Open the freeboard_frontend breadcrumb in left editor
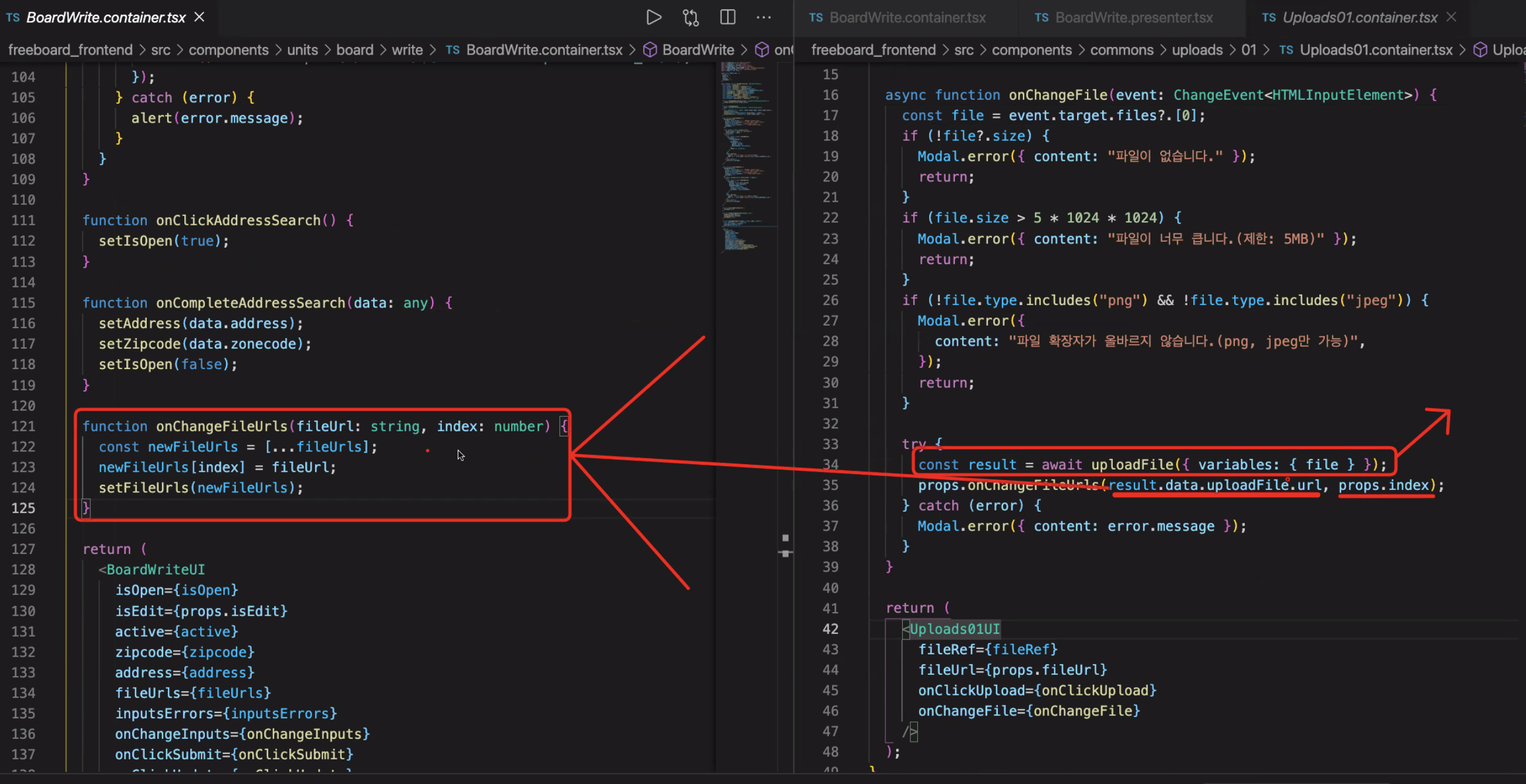Viewport: 1526px width, 784px height. [x=70, y=50]
